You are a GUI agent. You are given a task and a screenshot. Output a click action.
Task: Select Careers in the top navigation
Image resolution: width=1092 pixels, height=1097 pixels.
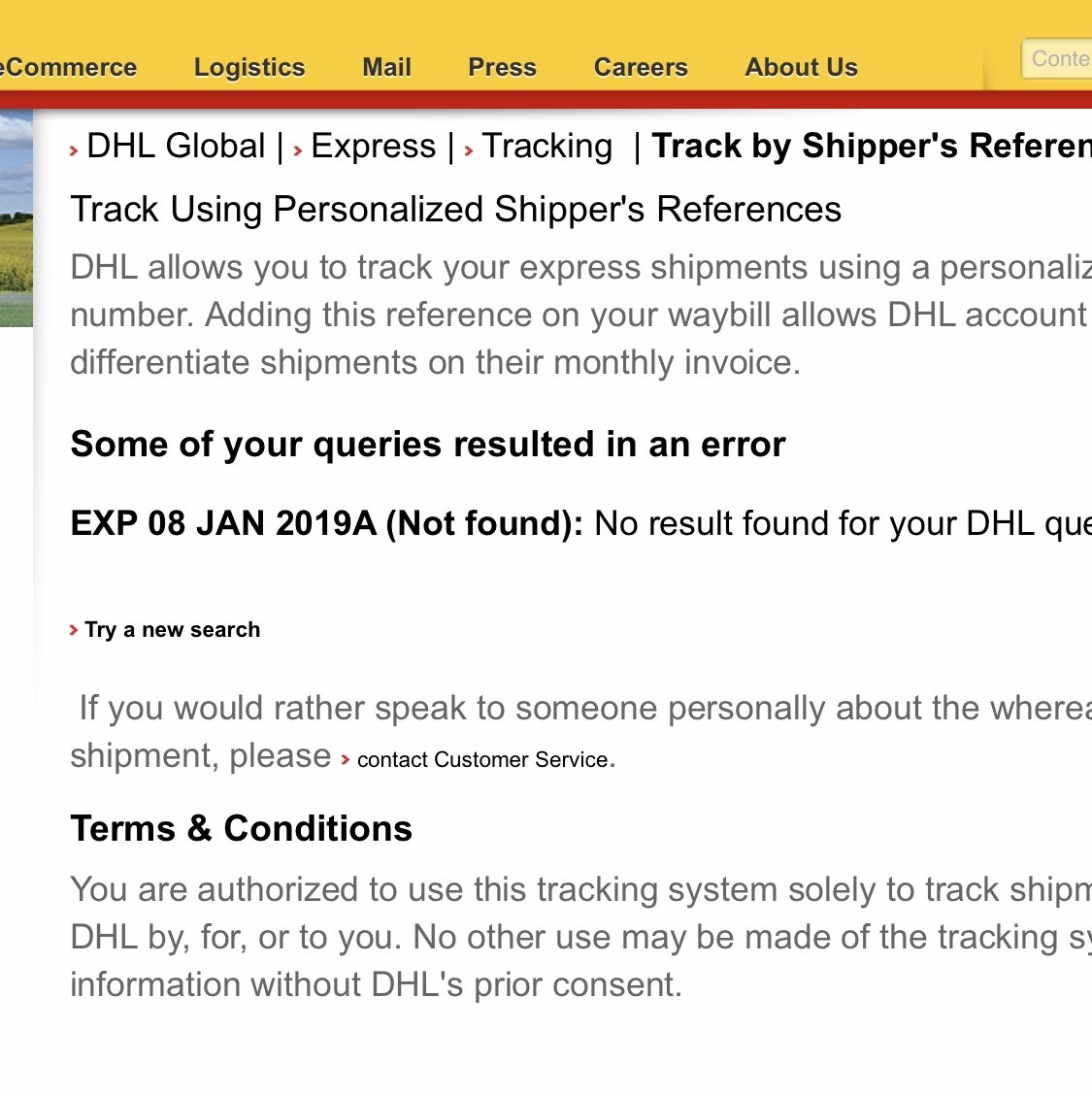pos(641,67)
